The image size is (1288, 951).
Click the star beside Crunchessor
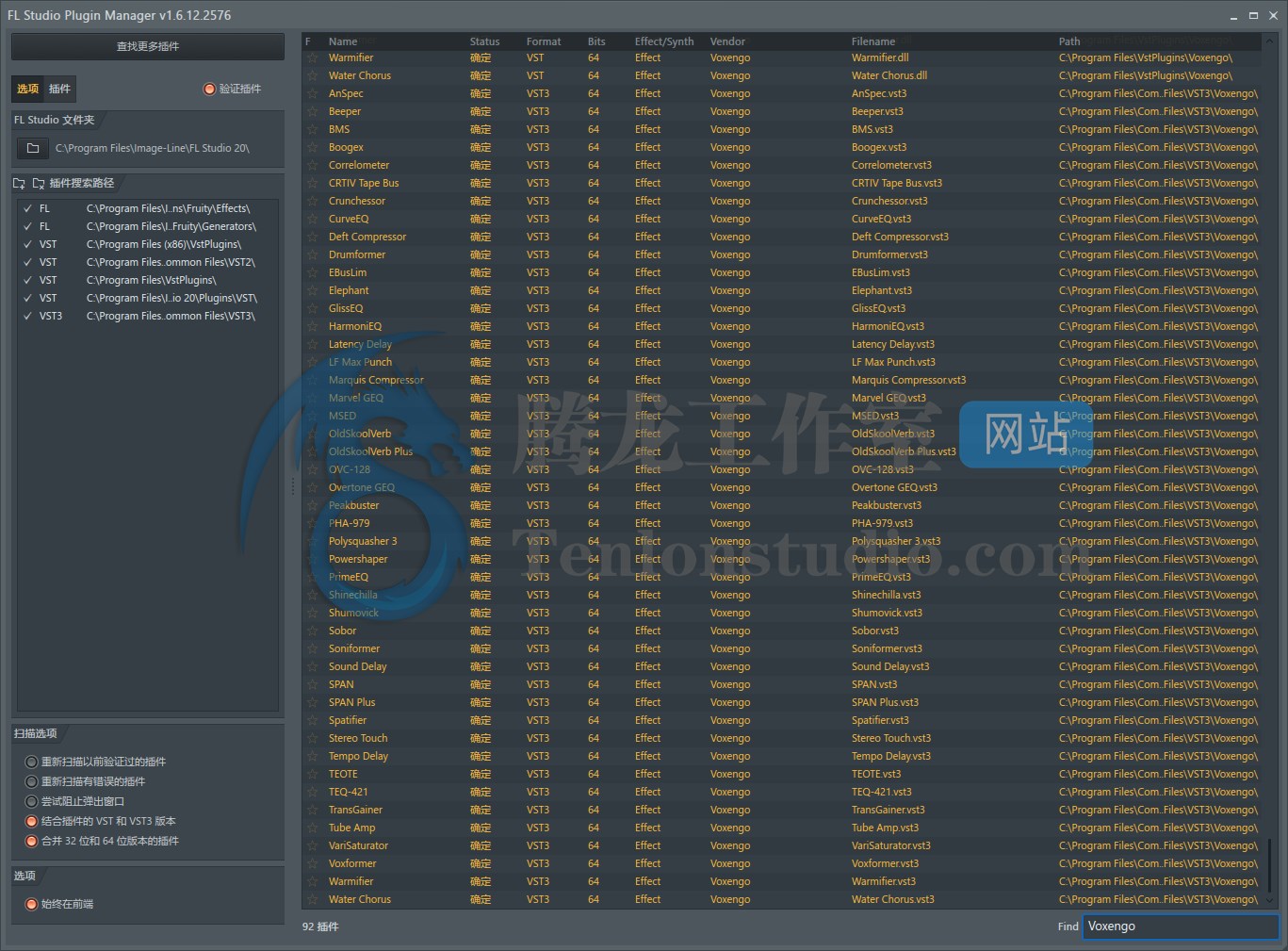click(312, 201)
